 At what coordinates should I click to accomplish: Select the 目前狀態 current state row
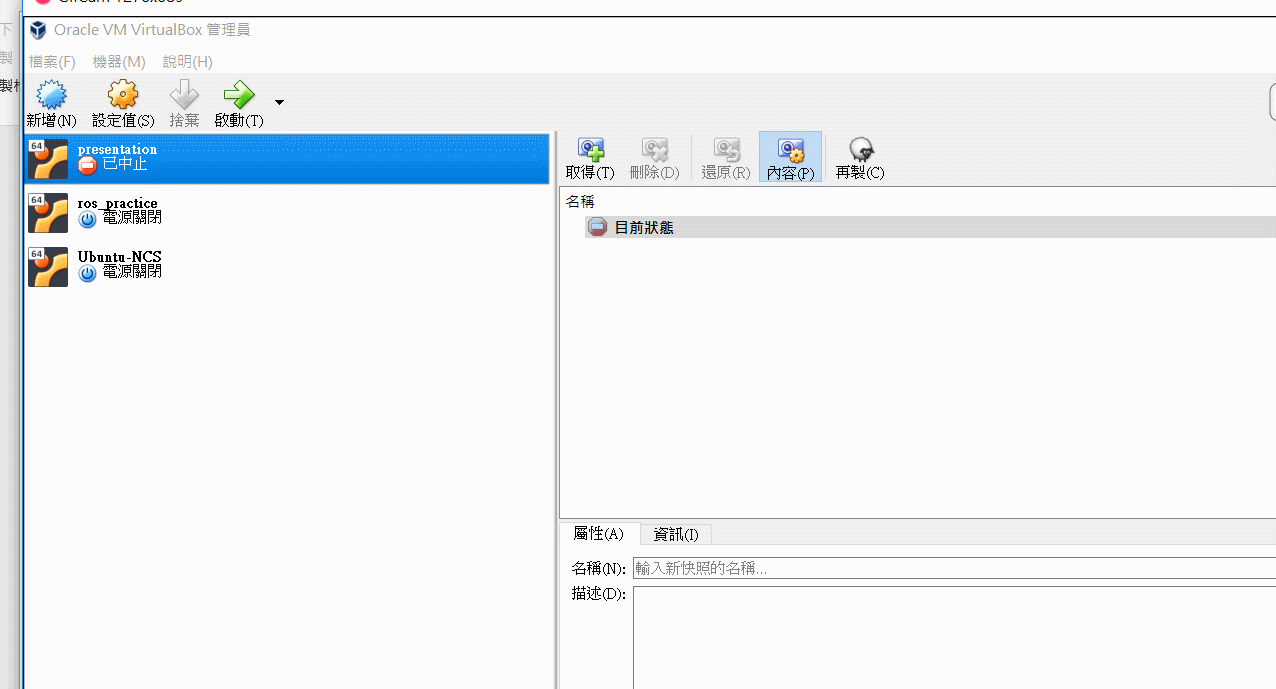coord(930,227)
